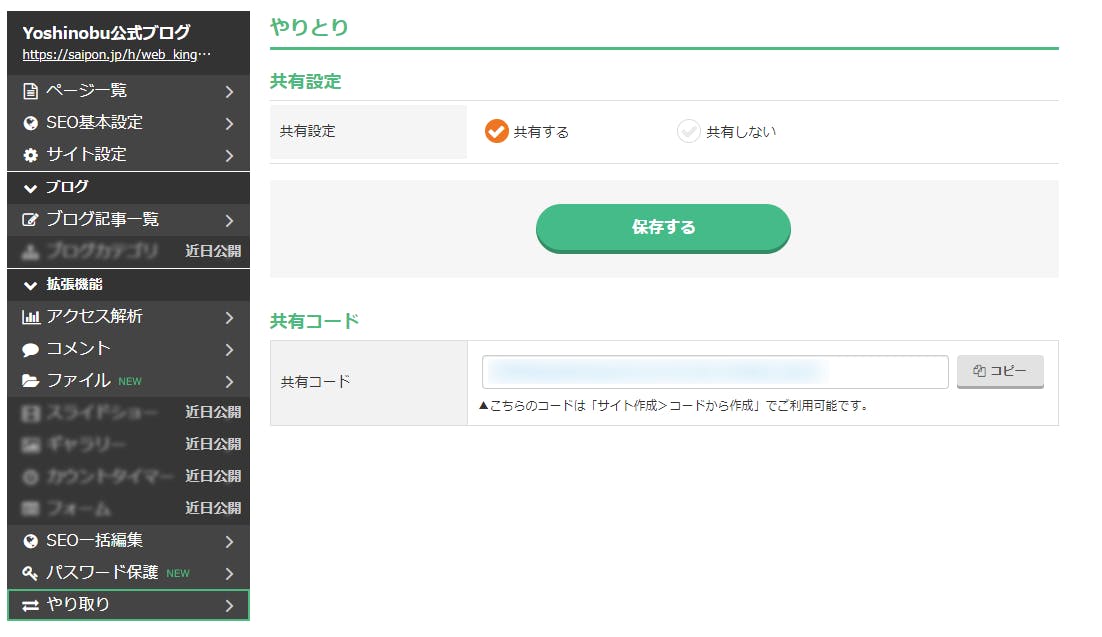Open the saipon.jp site URL link

[117, 54]
